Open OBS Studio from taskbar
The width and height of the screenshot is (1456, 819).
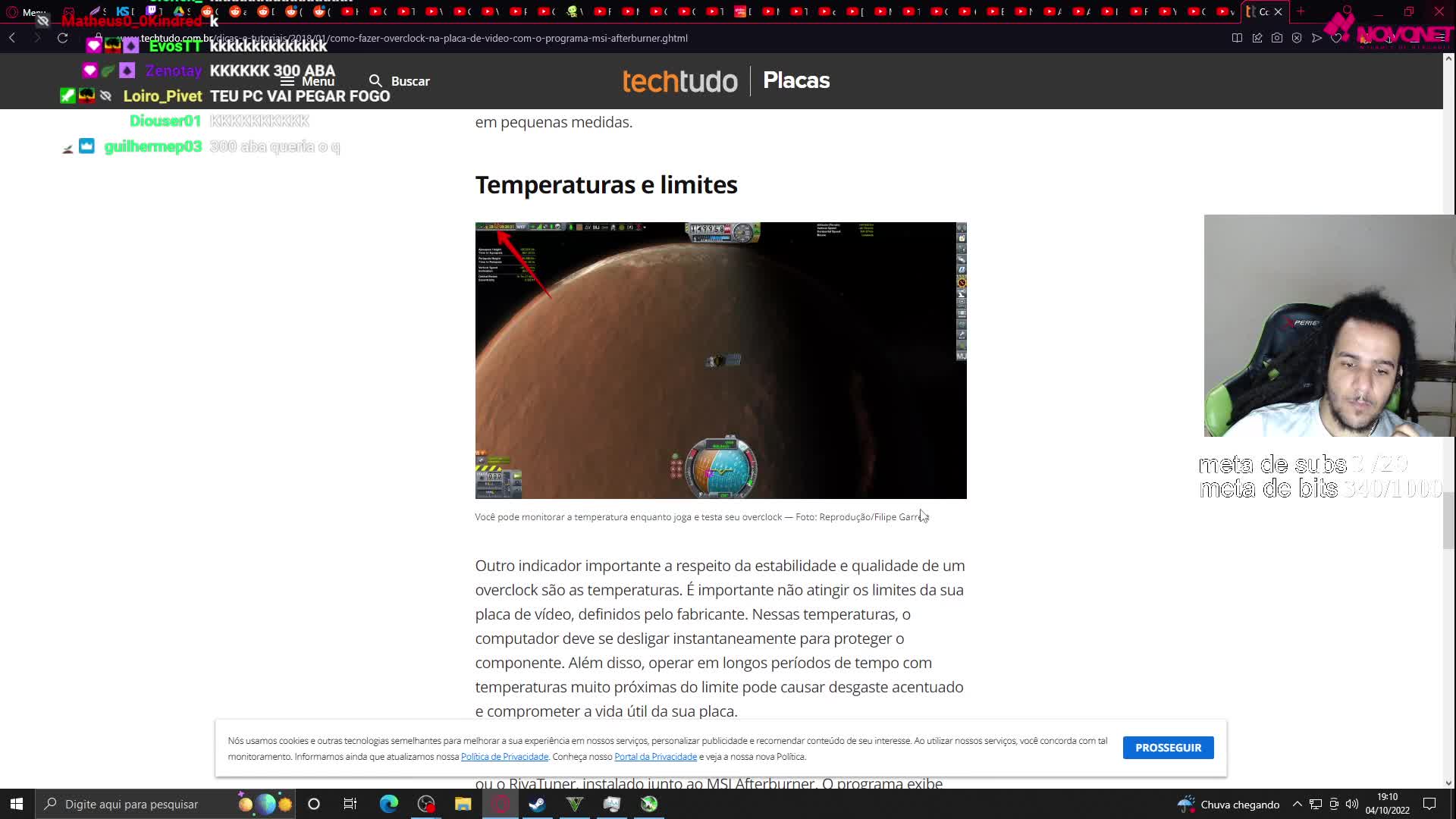pyautogui.click(x=426, y=804)
